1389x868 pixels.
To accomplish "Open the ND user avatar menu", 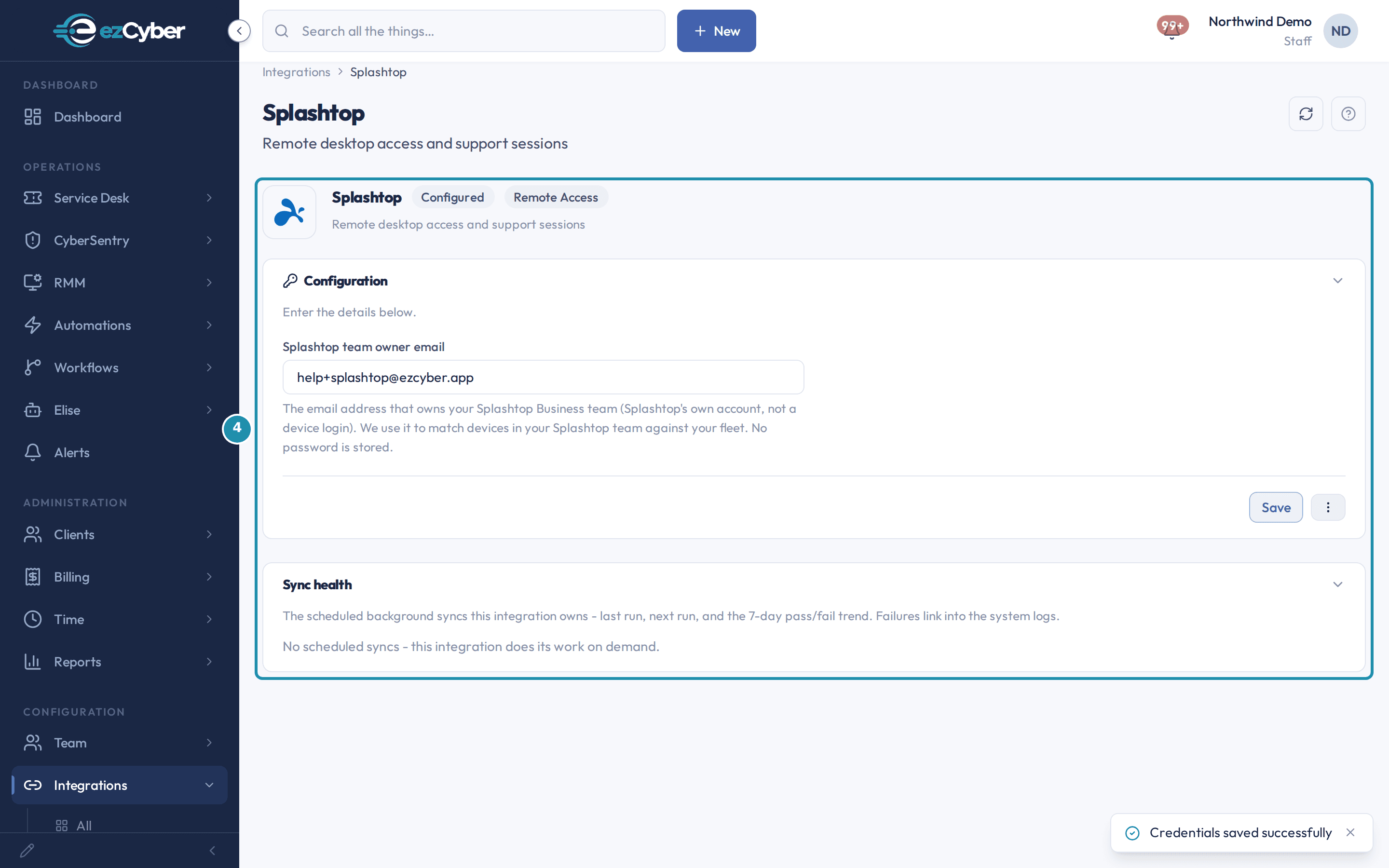I will 1340,31.
